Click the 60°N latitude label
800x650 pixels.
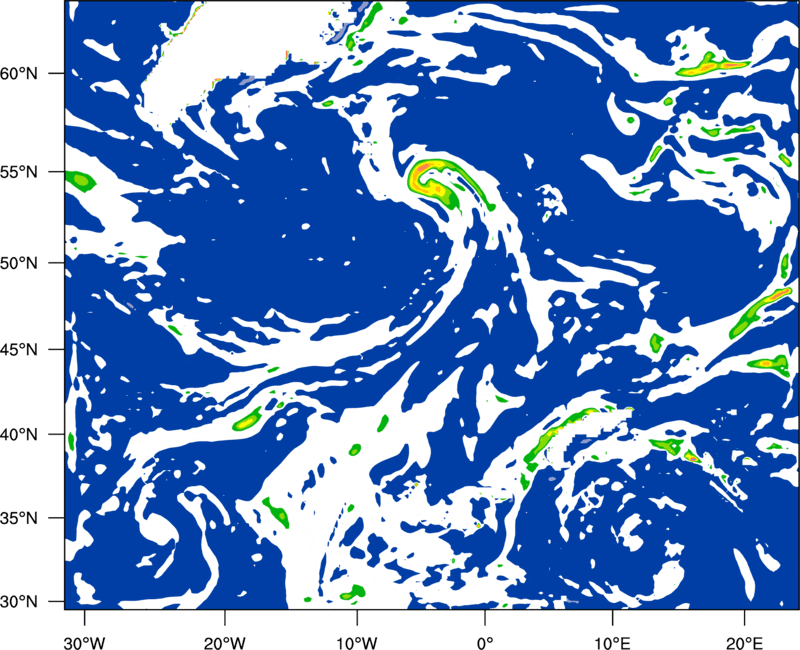click(19, 74)
